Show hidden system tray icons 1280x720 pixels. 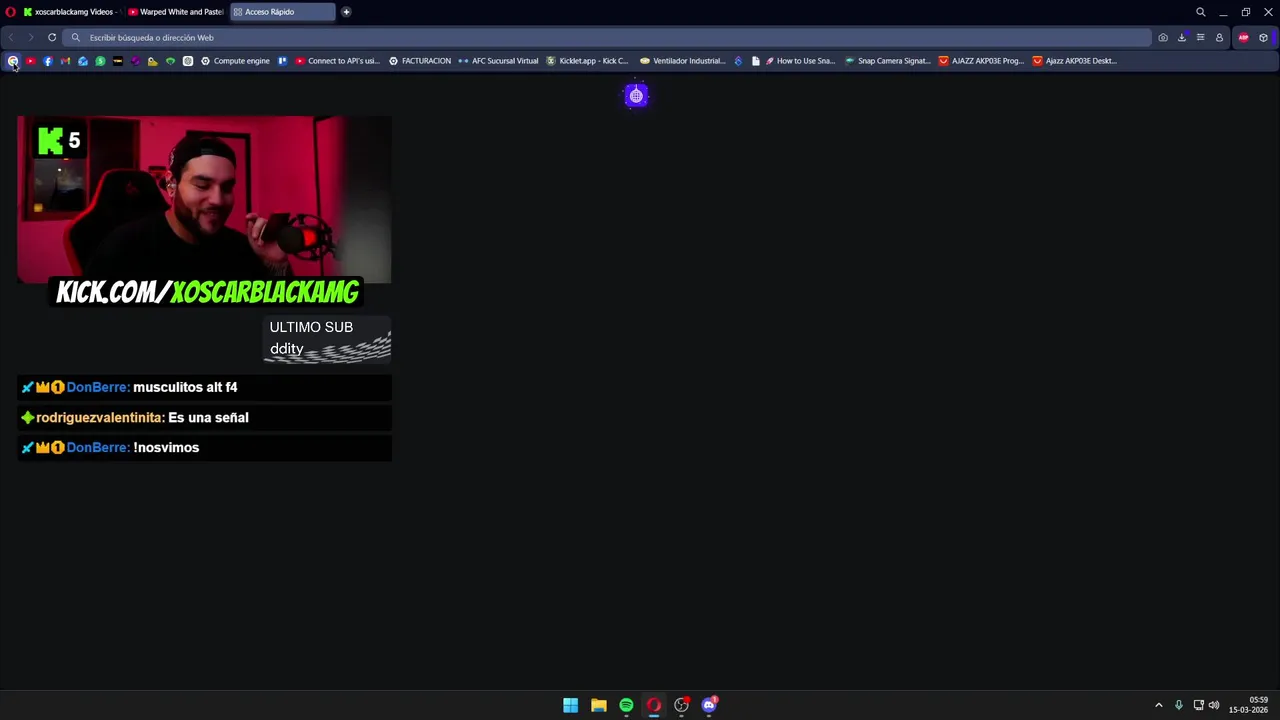click(1159, 705)
